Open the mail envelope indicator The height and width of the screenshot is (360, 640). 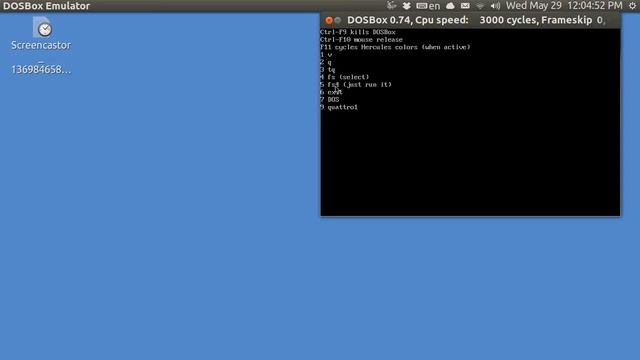point(465,6)
